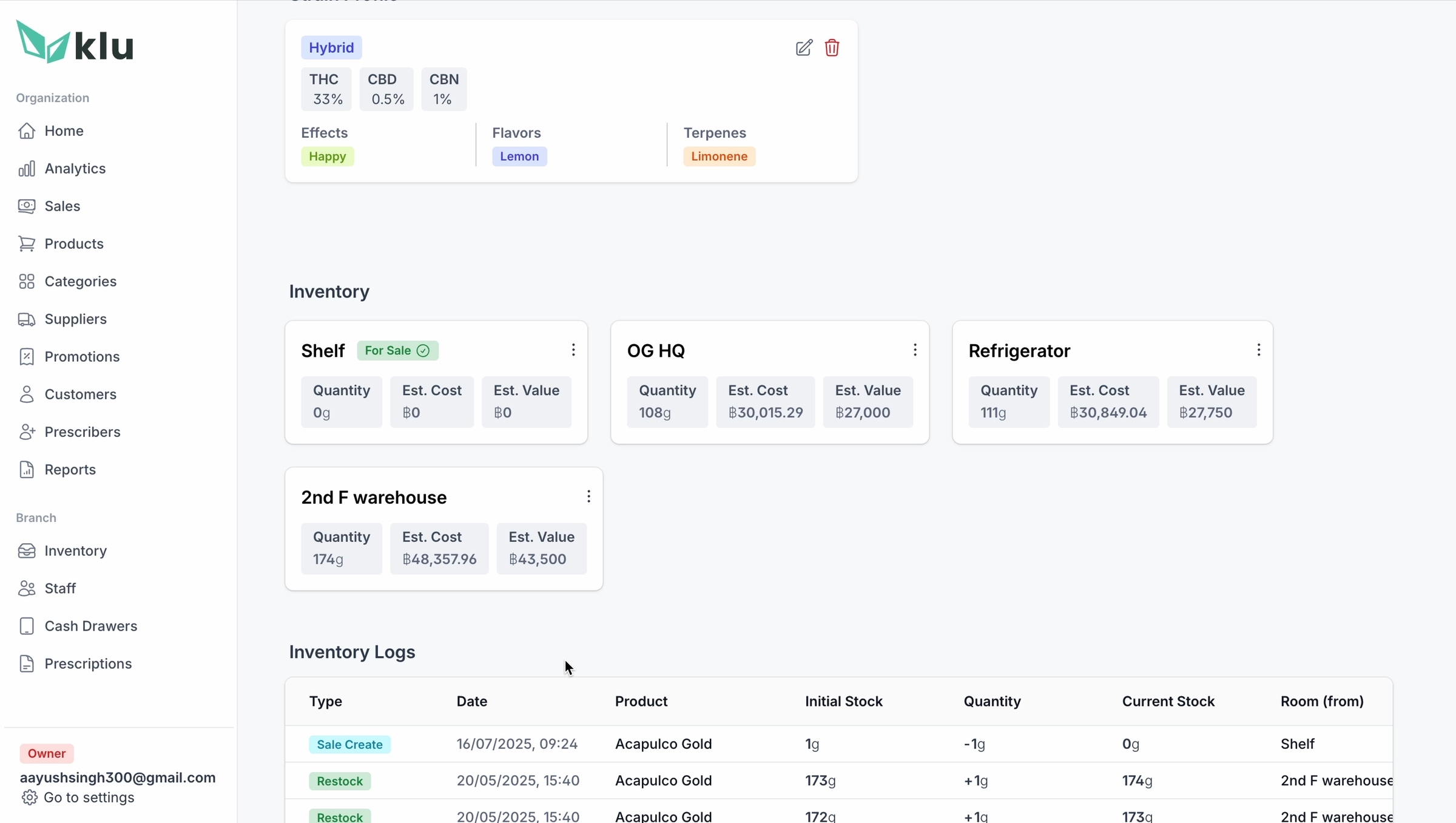This screenshot has height=823, width=1456.
Task: Click the Staff people icon
Action: pyautogui.click(x=27, y=589)
